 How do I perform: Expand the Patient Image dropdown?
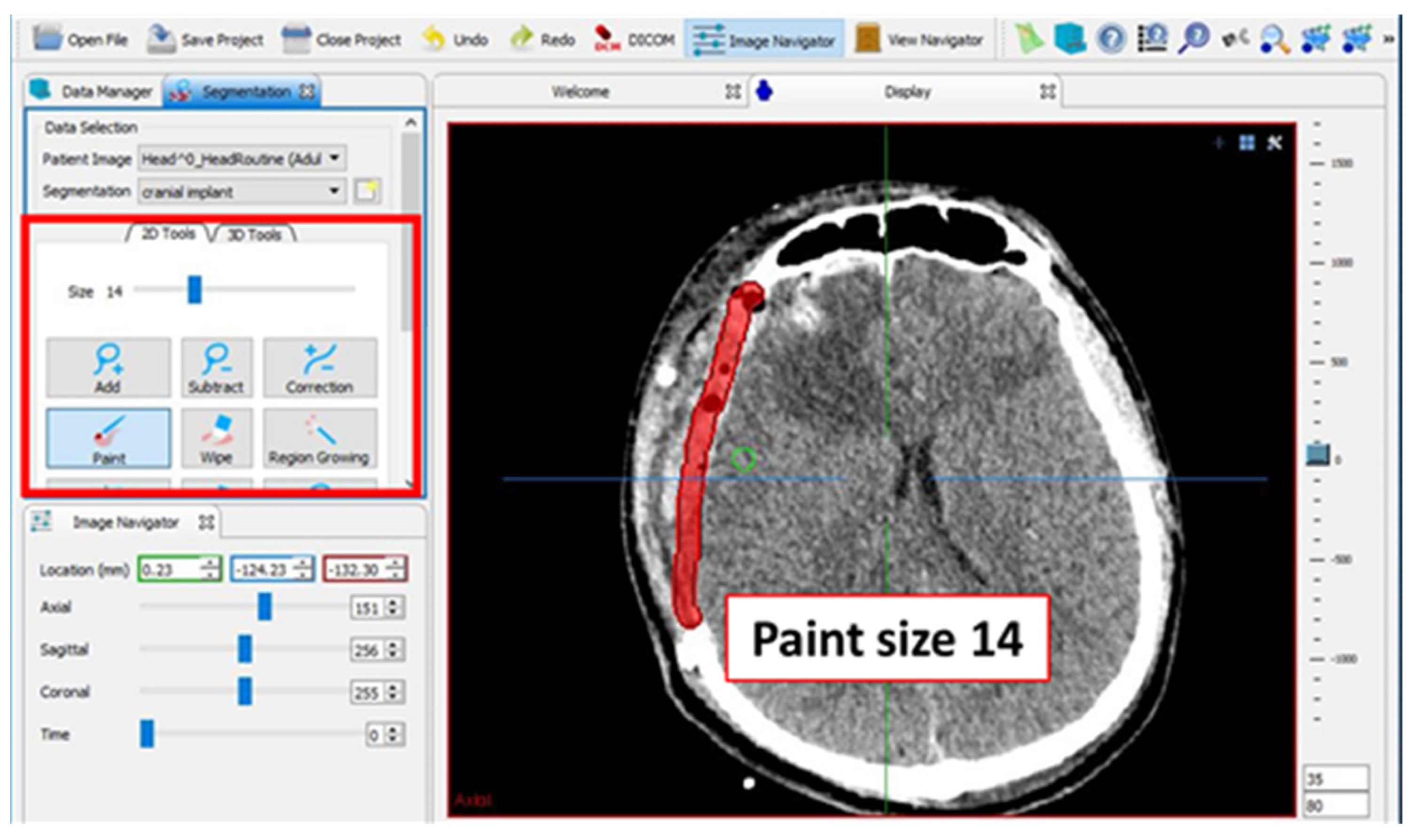pyautogui.click(x=335, y=158)
